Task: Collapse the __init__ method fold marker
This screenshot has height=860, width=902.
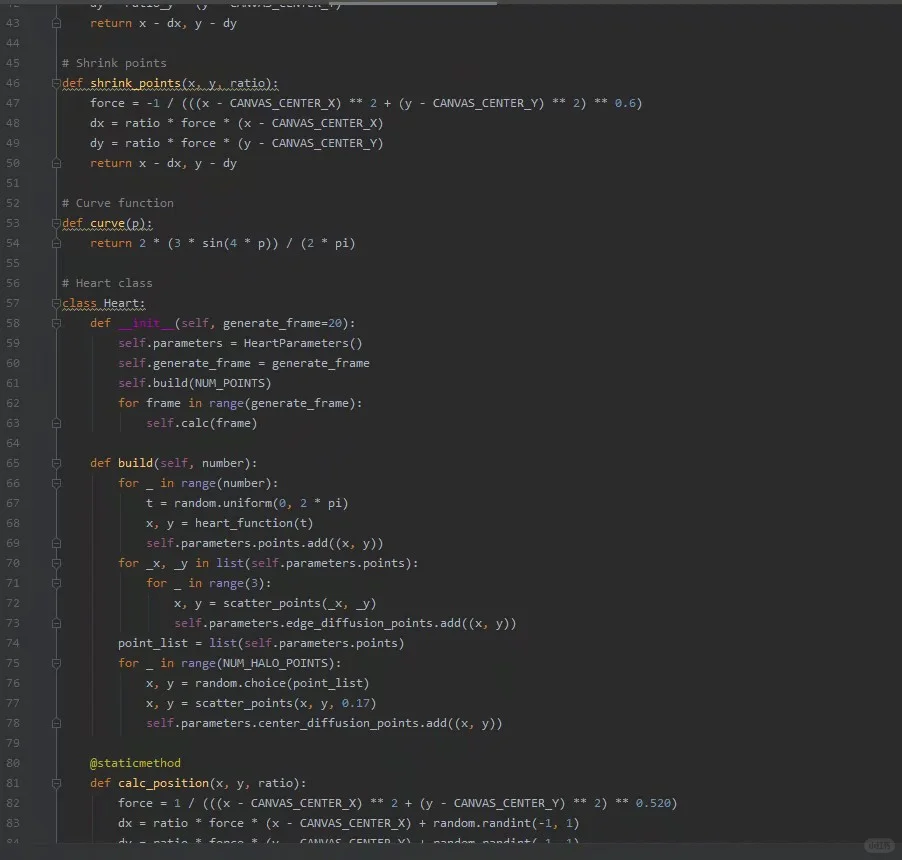Action: tap(56, 323)
